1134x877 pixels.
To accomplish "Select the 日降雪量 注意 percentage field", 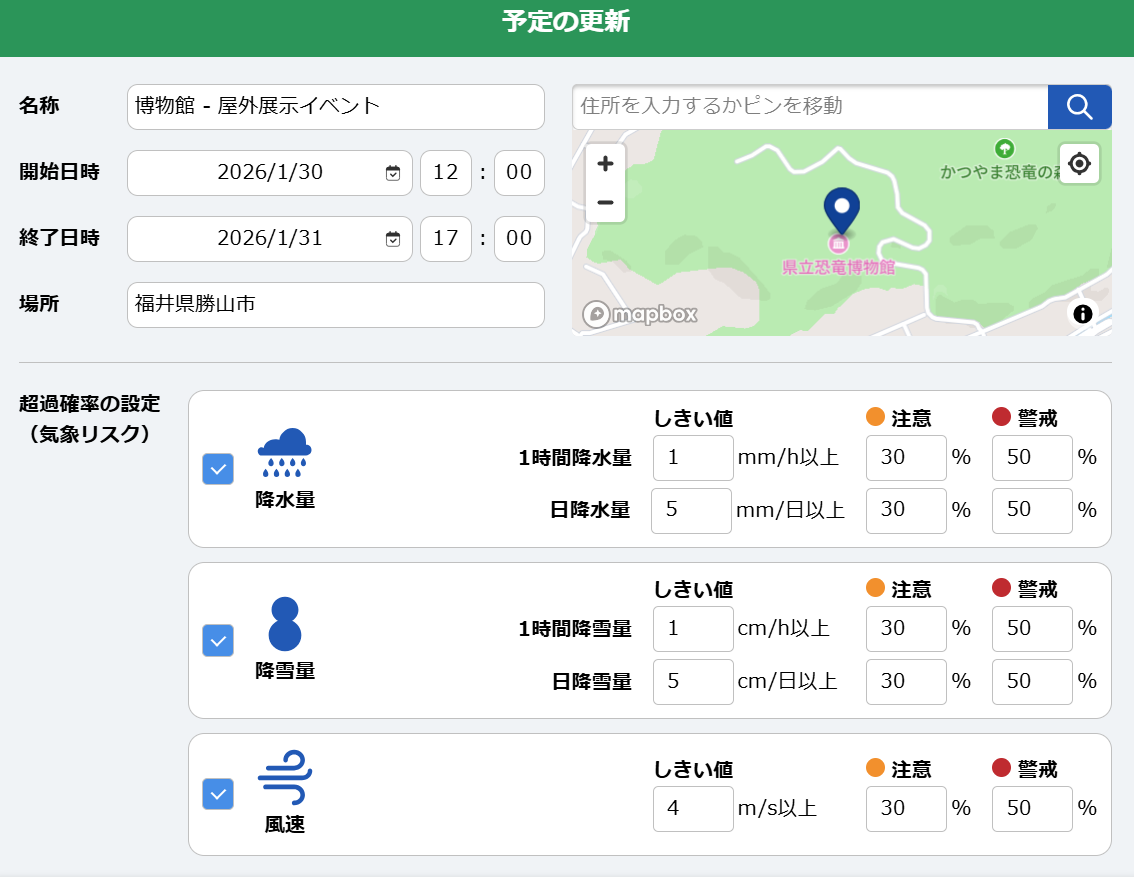I will [906, 681].
